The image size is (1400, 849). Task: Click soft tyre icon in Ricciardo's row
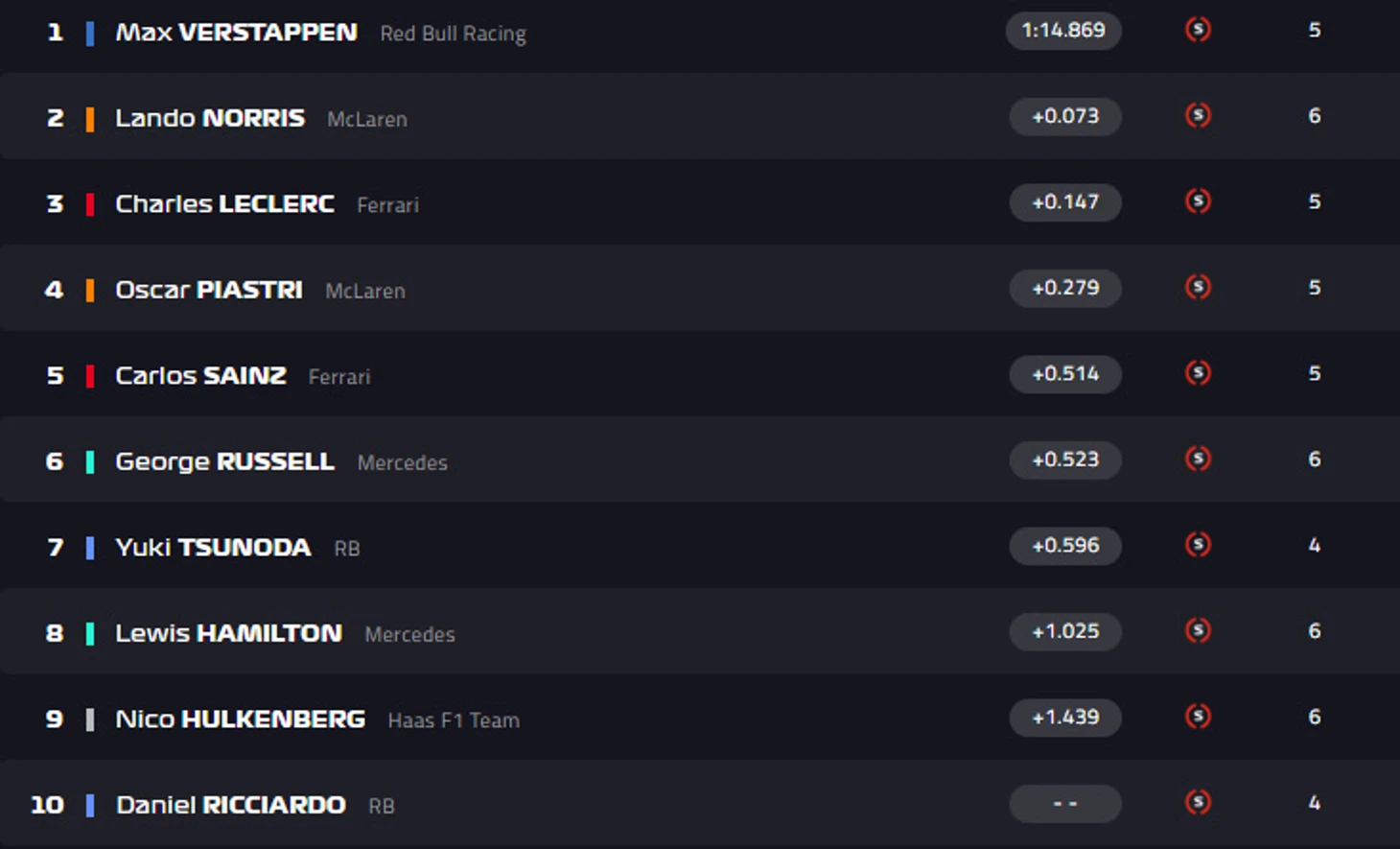[1198, 803]
